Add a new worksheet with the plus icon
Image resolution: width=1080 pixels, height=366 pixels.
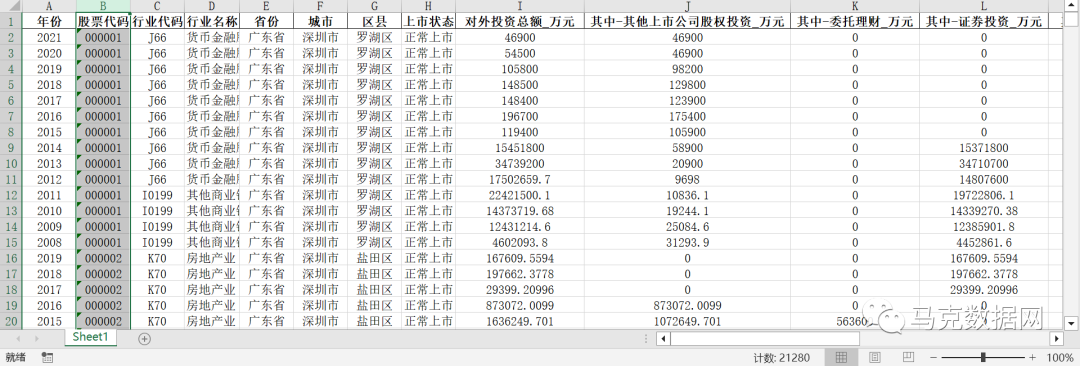point(144,338)
